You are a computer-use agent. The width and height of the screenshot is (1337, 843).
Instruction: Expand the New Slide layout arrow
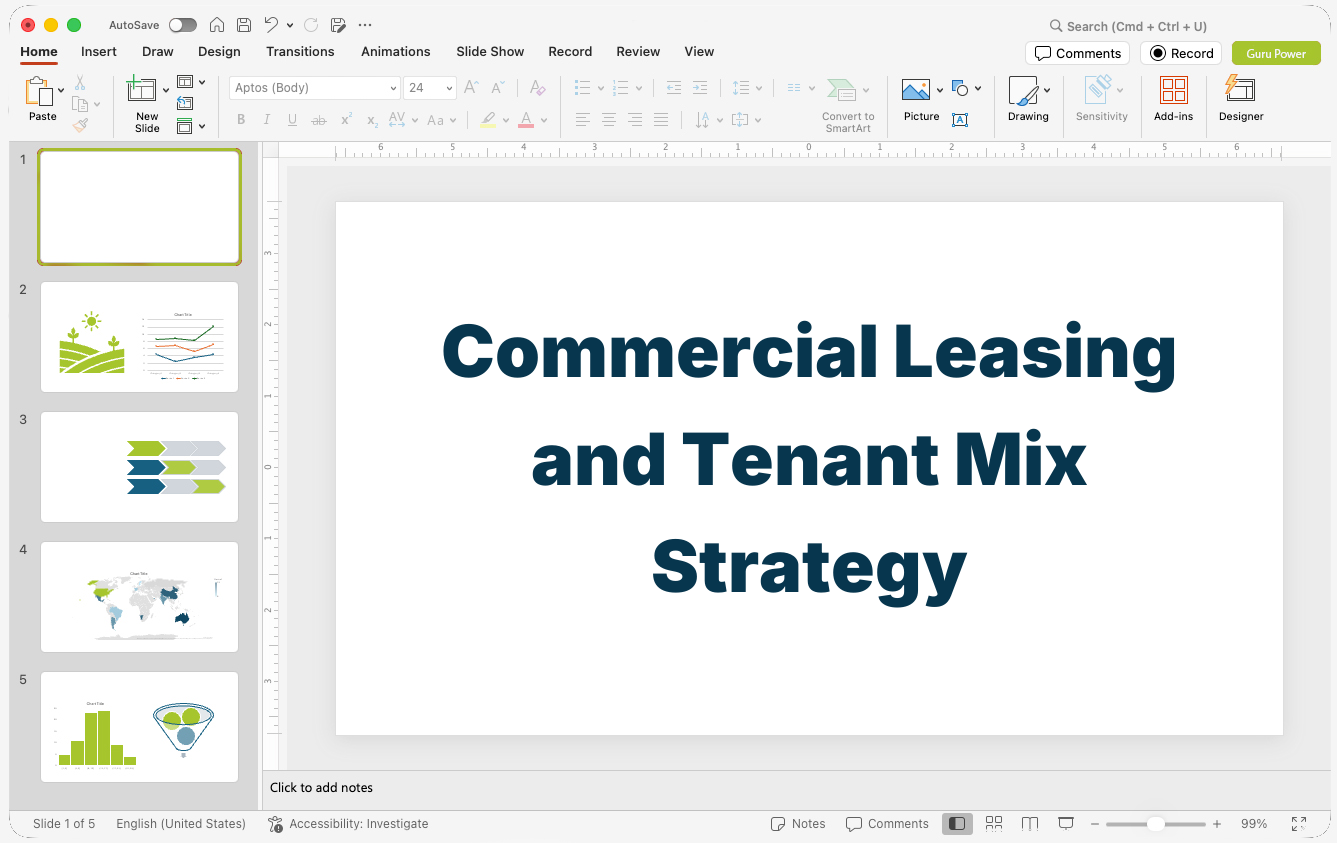(166, 90)
